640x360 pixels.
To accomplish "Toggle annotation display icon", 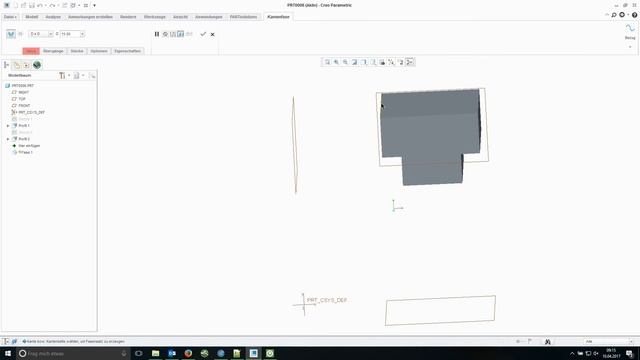I will pos(400,62).
